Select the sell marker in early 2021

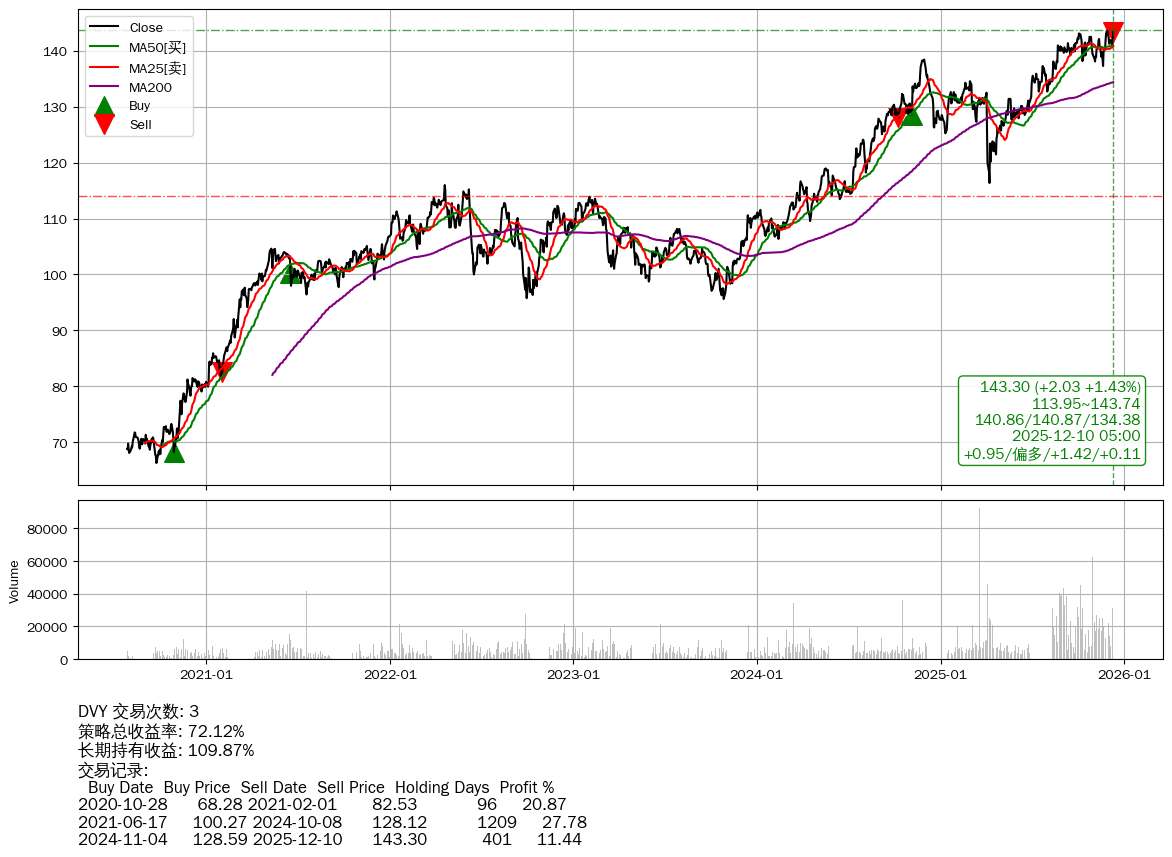[x=222, y=372]
